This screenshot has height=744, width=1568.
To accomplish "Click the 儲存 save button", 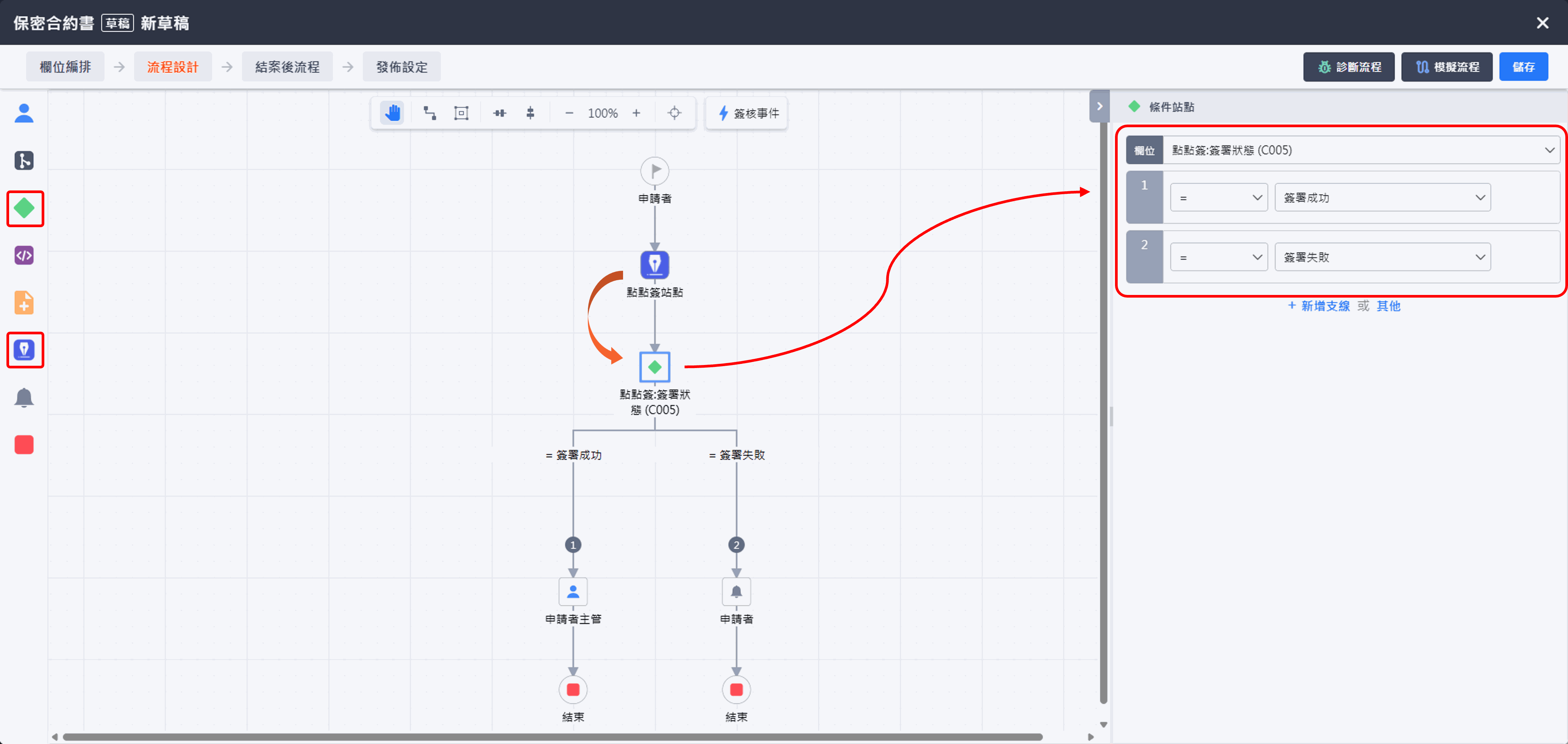I will pyautogui.click(x=1523, y=67).
